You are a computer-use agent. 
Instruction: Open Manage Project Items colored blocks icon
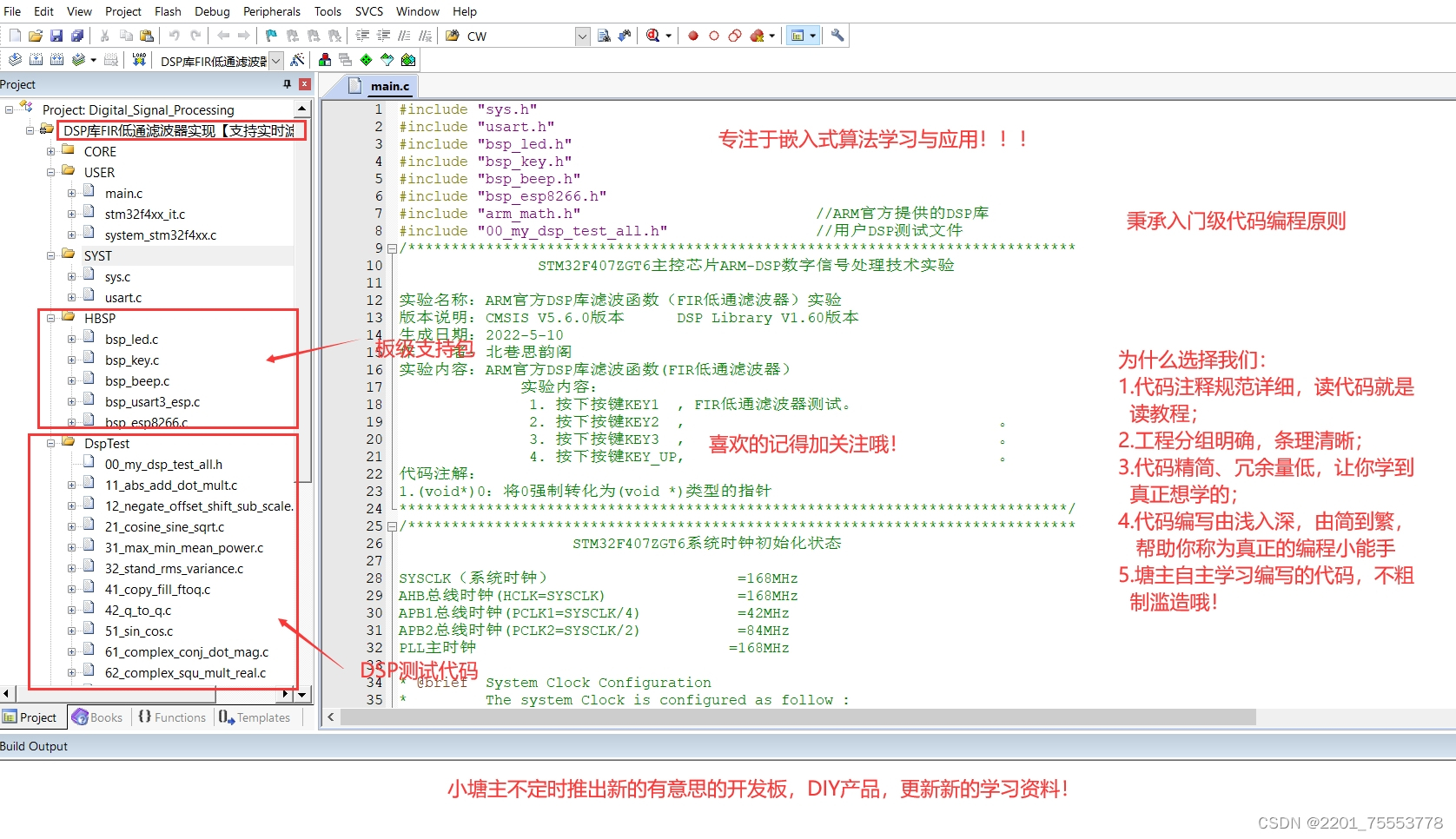[325, 60]
